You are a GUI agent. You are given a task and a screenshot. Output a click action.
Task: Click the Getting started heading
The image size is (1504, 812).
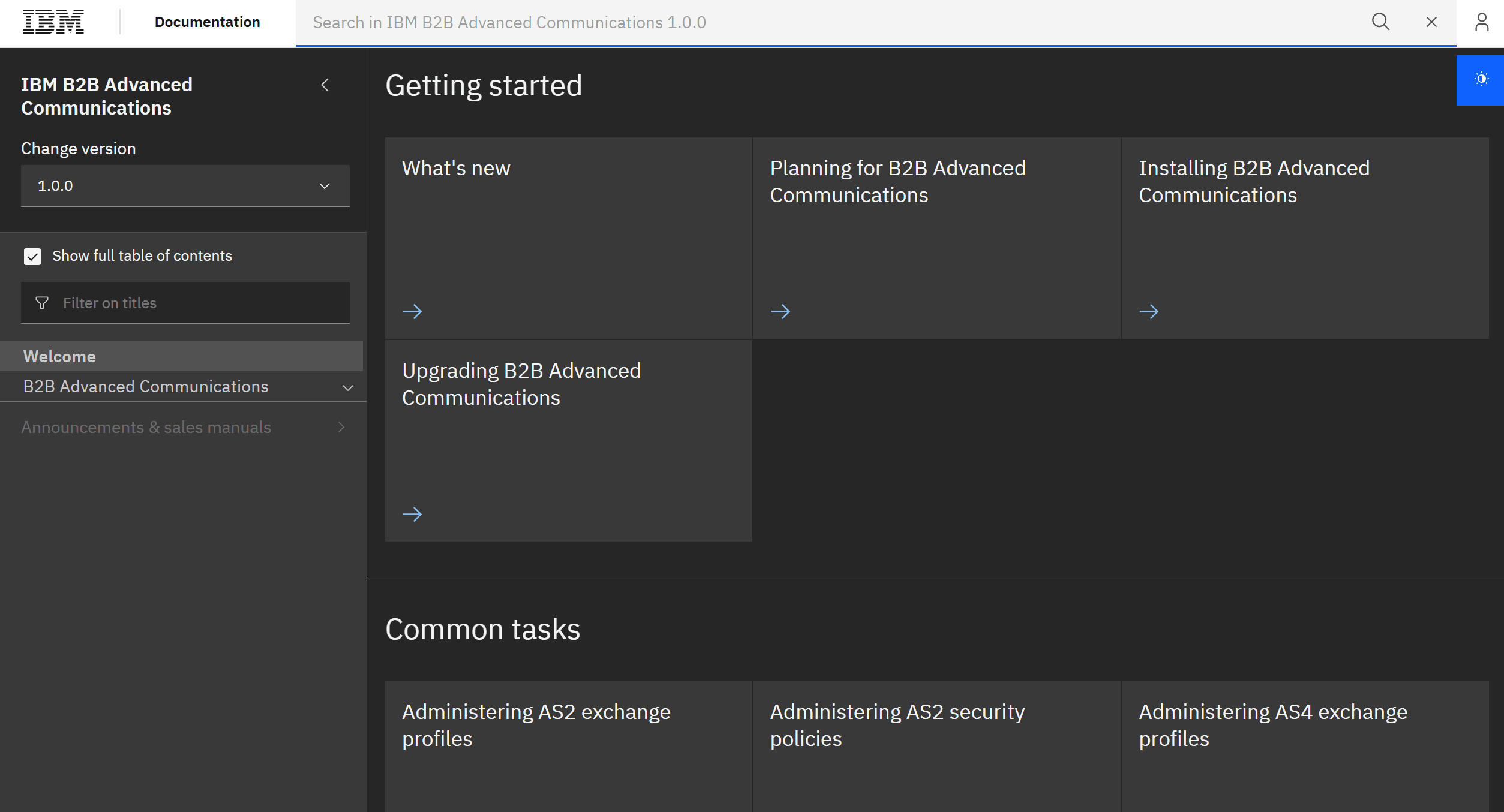tap(484, 85)
